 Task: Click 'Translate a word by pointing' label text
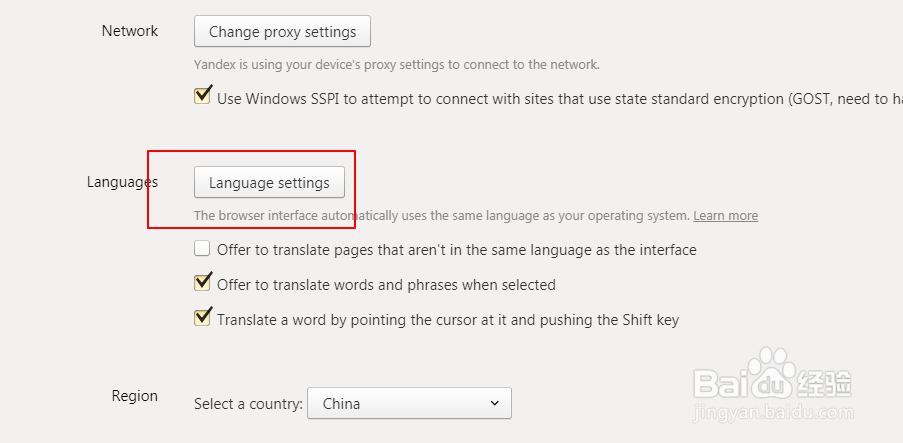coord(448,320)
